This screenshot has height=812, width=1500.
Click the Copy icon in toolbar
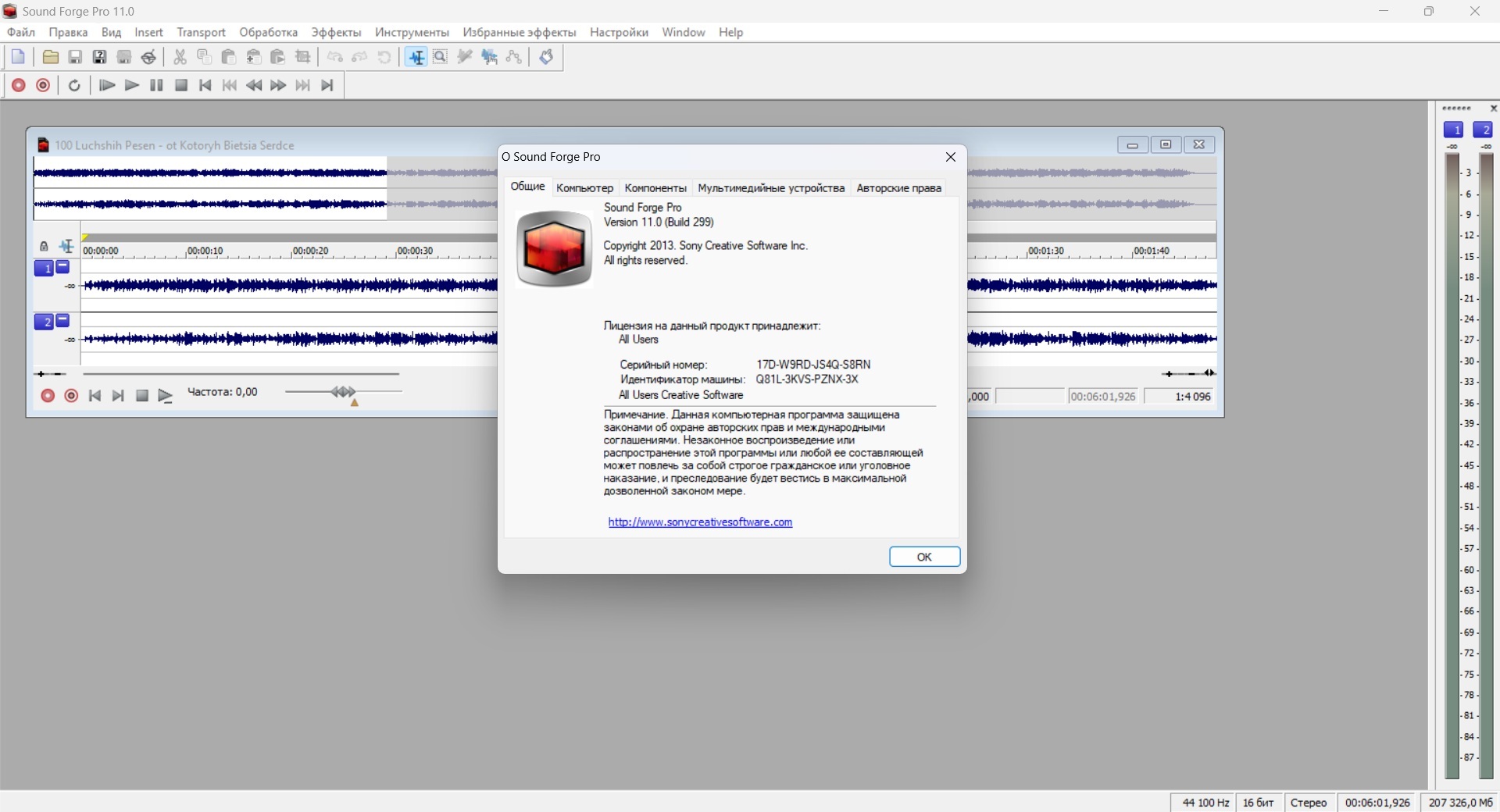(x=205, y=57)
